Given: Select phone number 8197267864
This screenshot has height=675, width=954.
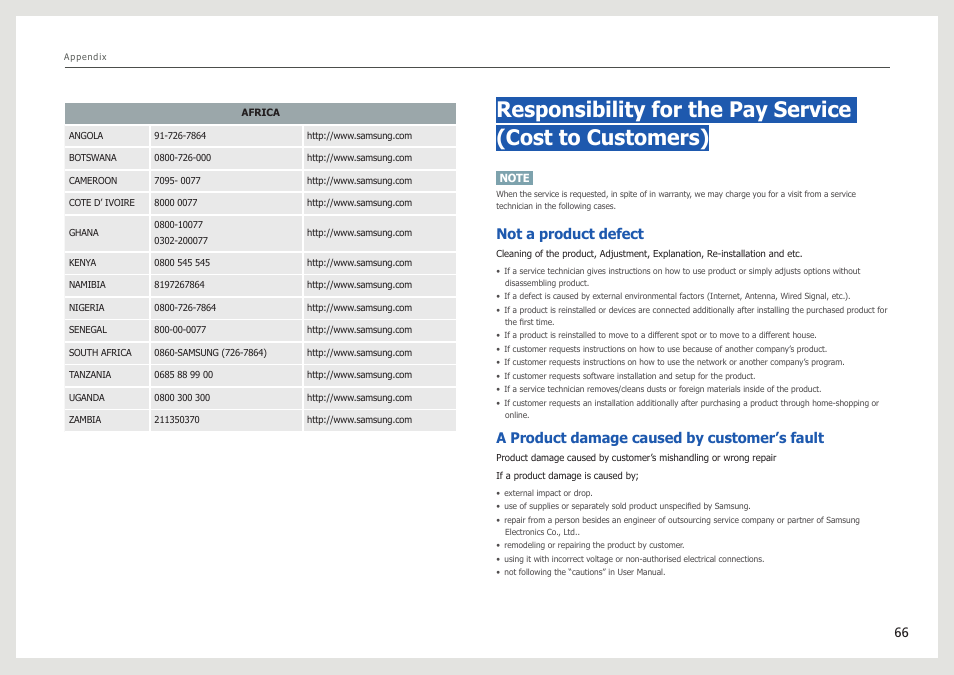Looking at the screenshot, I should [179, 285].
